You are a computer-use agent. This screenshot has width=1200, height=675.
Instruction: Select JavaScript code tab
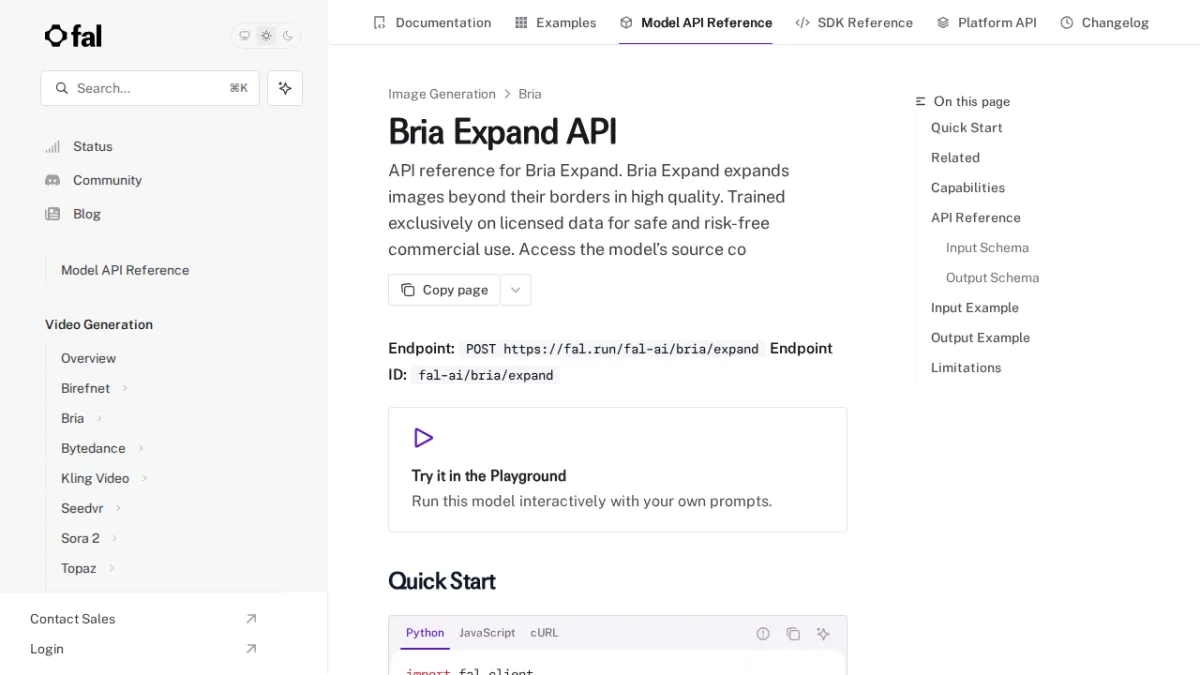pos(487,633)
